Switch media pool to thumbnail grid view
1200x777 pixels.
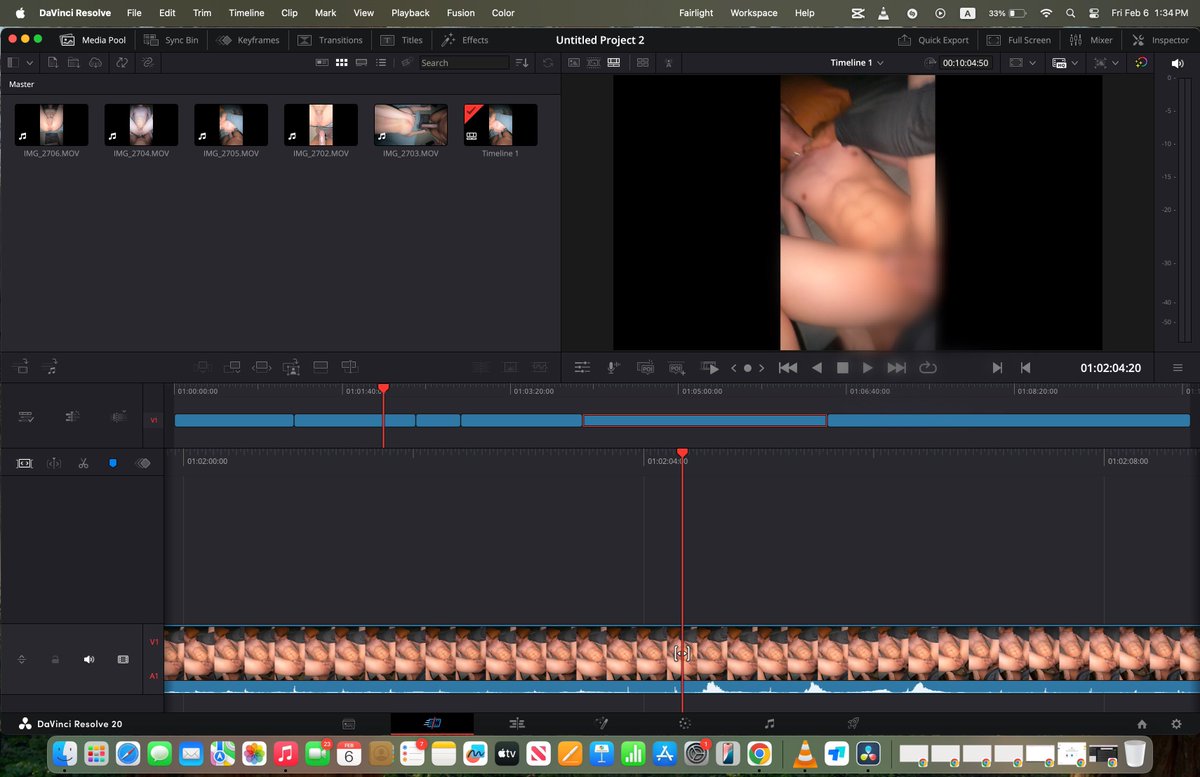(341, 62)
